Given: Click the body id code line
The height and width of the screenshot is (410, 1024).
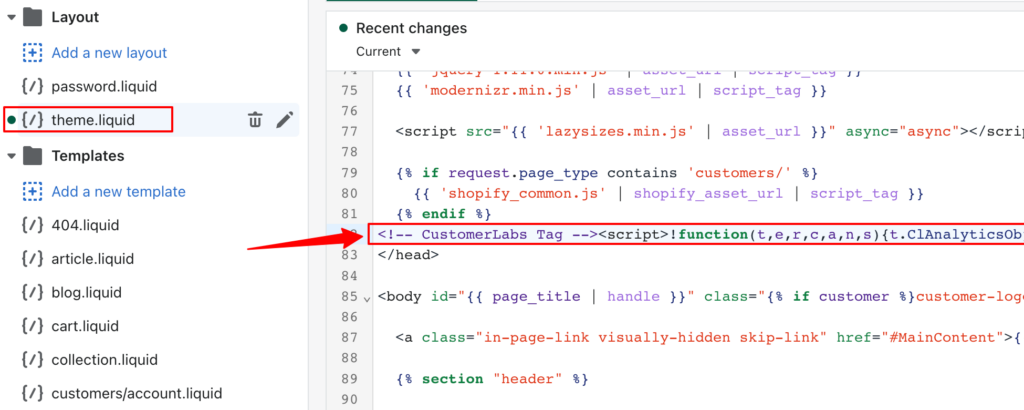Looking at the screenshot, I should 700,296.
